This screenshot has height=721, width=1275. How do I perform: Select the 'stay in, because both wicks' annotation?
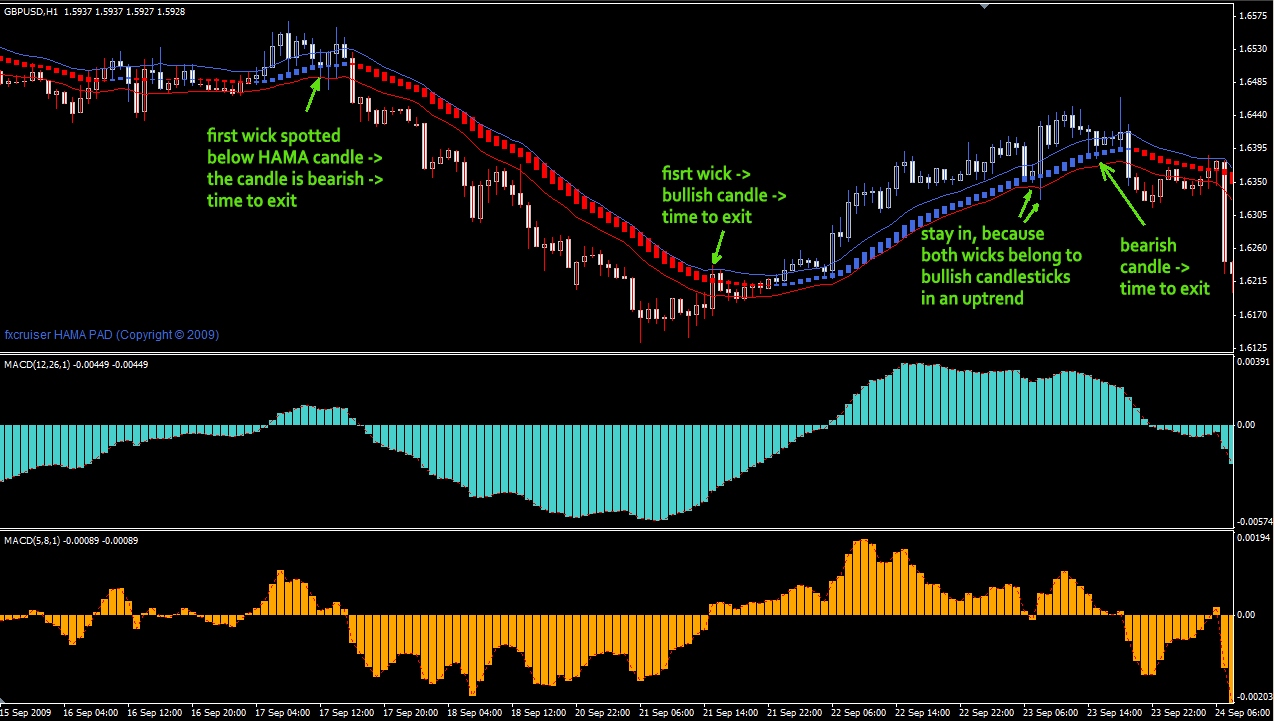coord(1000,264)
